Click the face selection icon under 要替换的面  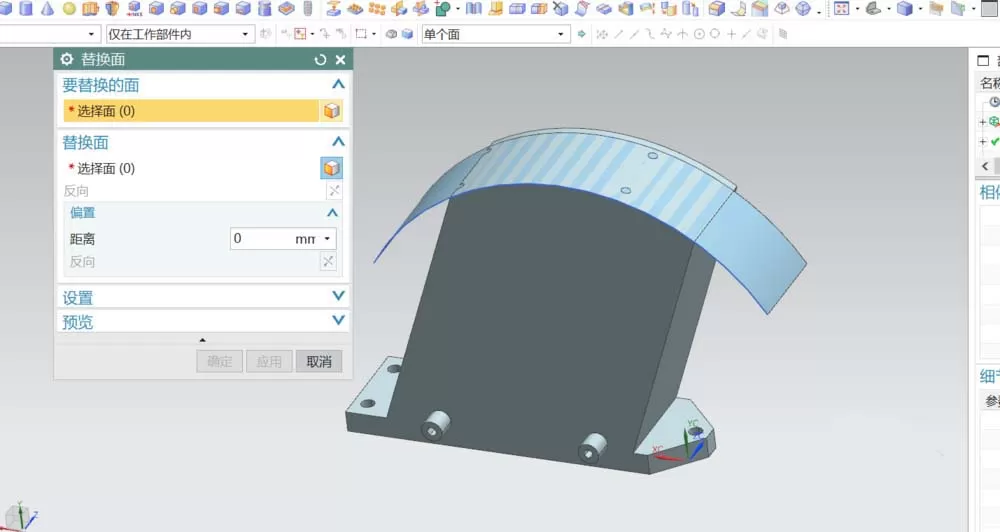pos(332,110)
